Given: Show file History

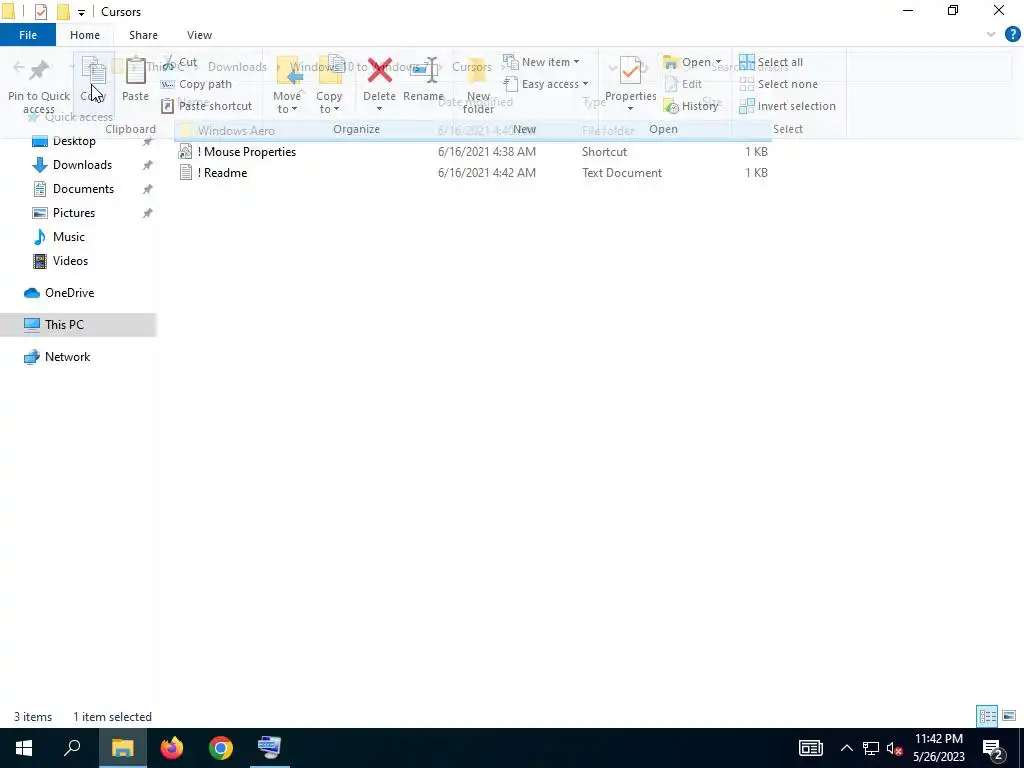Looking at the screenshot, I should (x=691, y=106).
